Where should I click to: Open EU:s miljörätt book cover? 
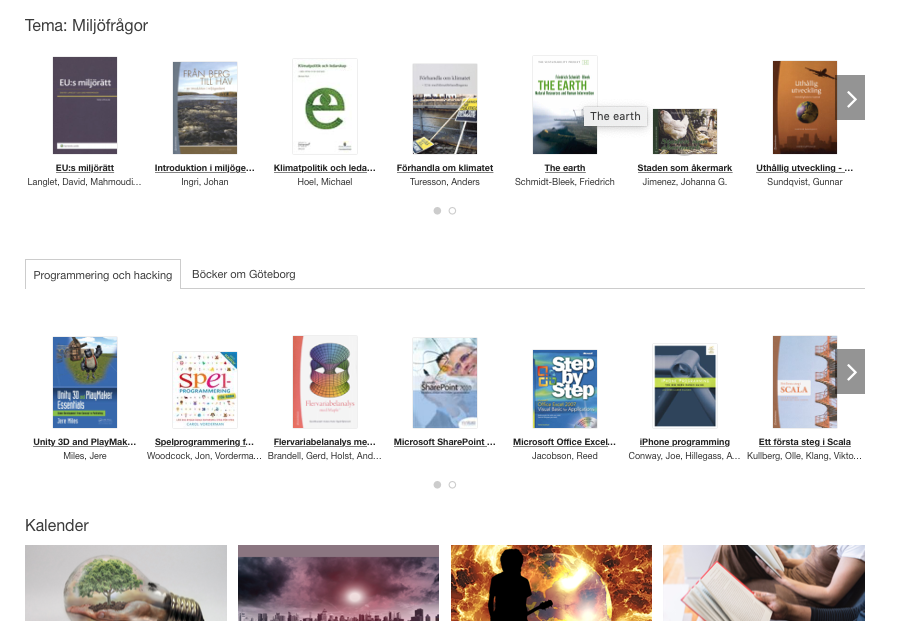[85, 105]
